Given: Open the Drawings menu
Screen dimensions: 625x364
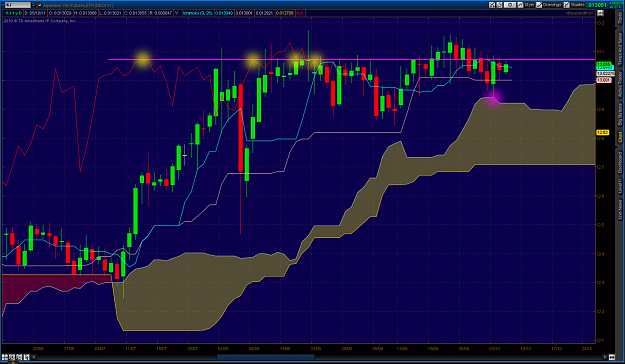Looking at the screenshot, I should (548, 5).
